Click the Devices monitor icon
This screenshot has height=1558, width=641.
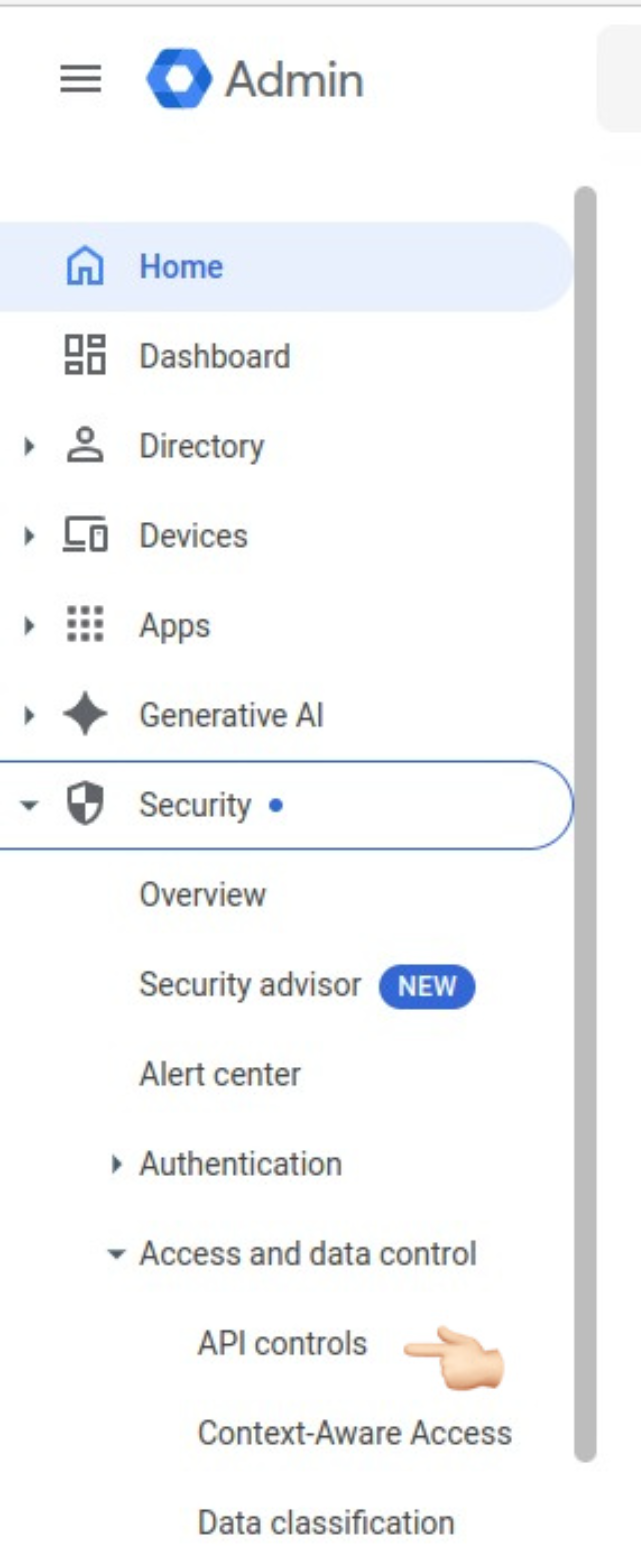(85, 536)
